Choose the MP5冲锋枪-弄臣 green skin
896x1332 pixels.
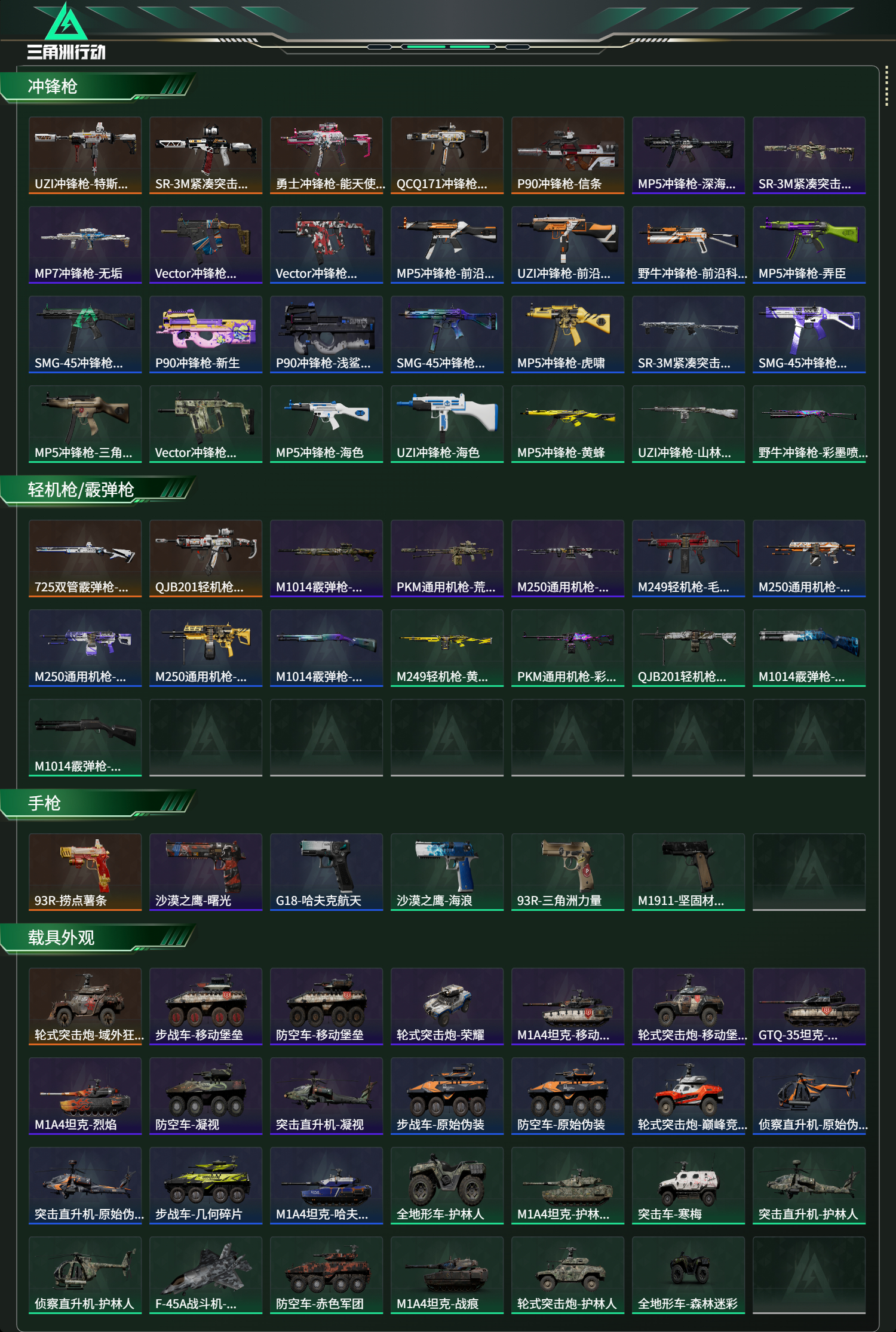[x=809, y=245]
